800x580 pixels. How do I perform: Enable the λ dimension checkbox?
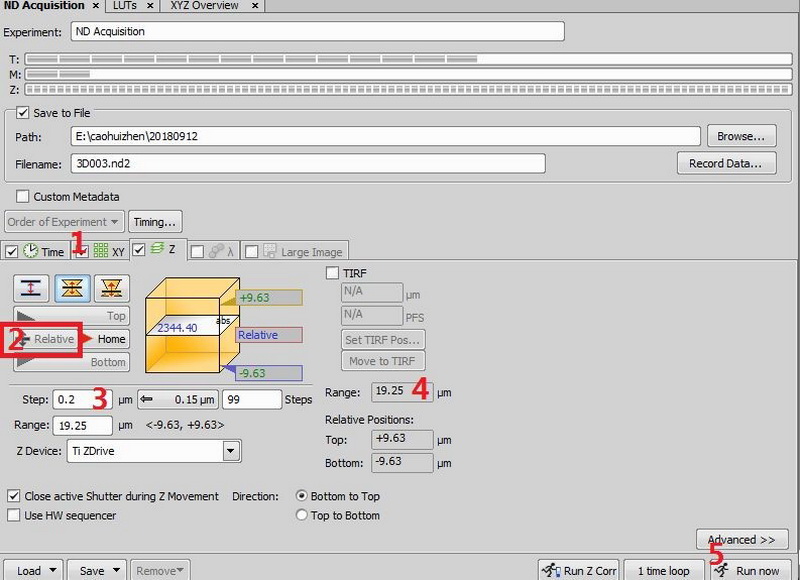coord(197,251)
